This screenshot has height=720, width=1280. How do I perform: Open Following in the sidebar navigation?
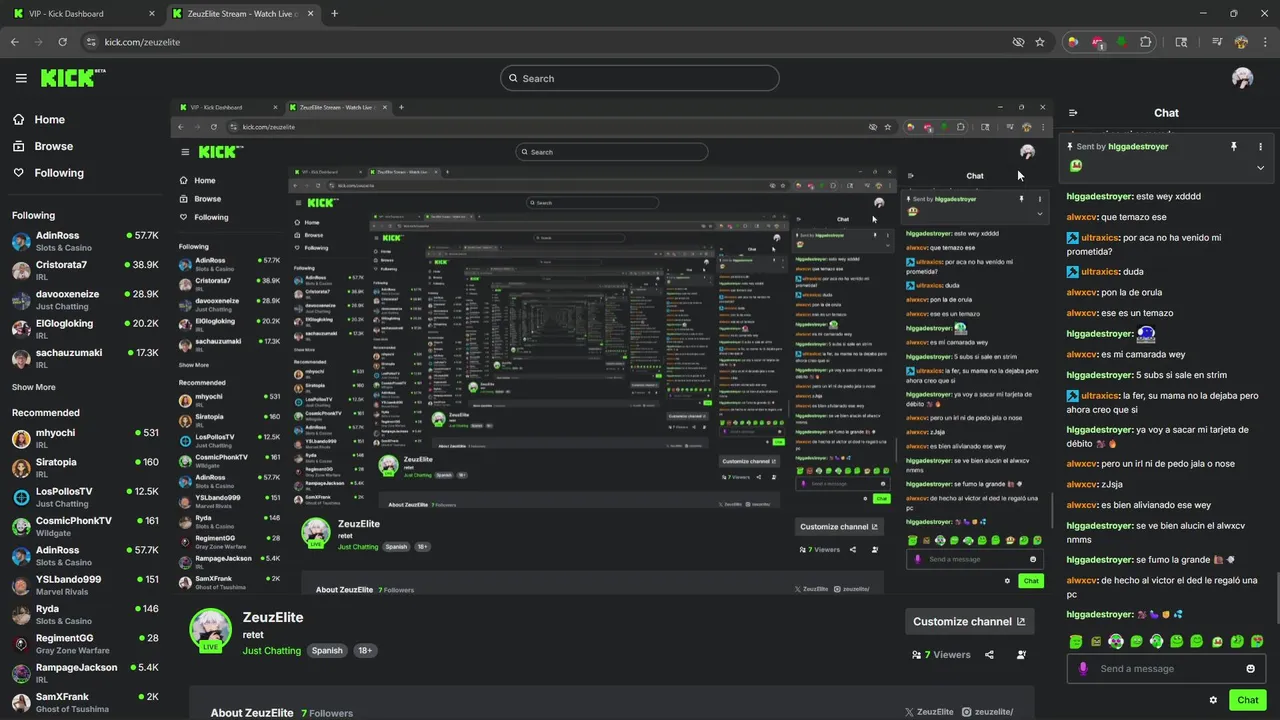48,173
